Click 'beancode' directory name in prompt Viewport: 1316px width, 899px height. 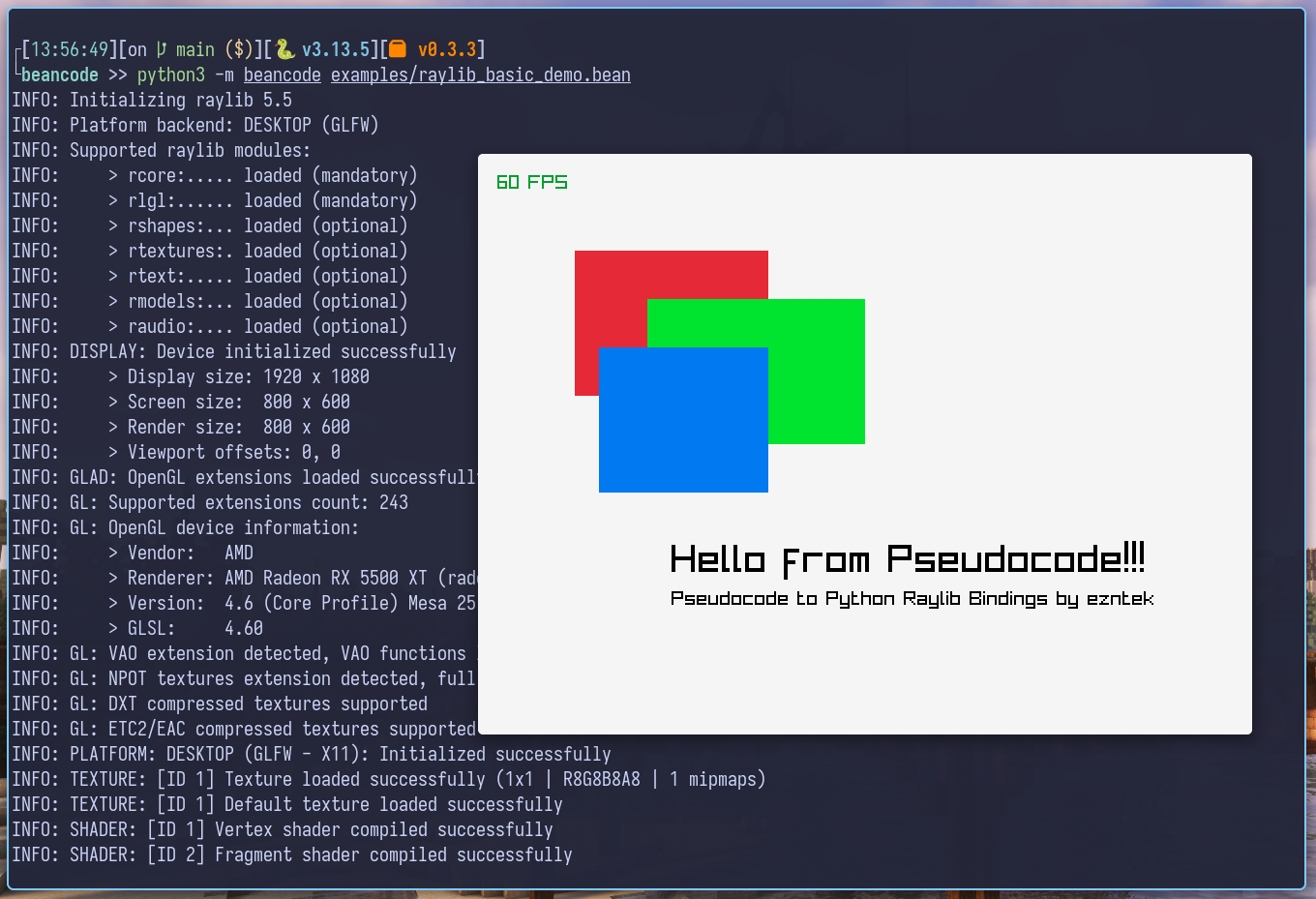(x=60, y=75)
